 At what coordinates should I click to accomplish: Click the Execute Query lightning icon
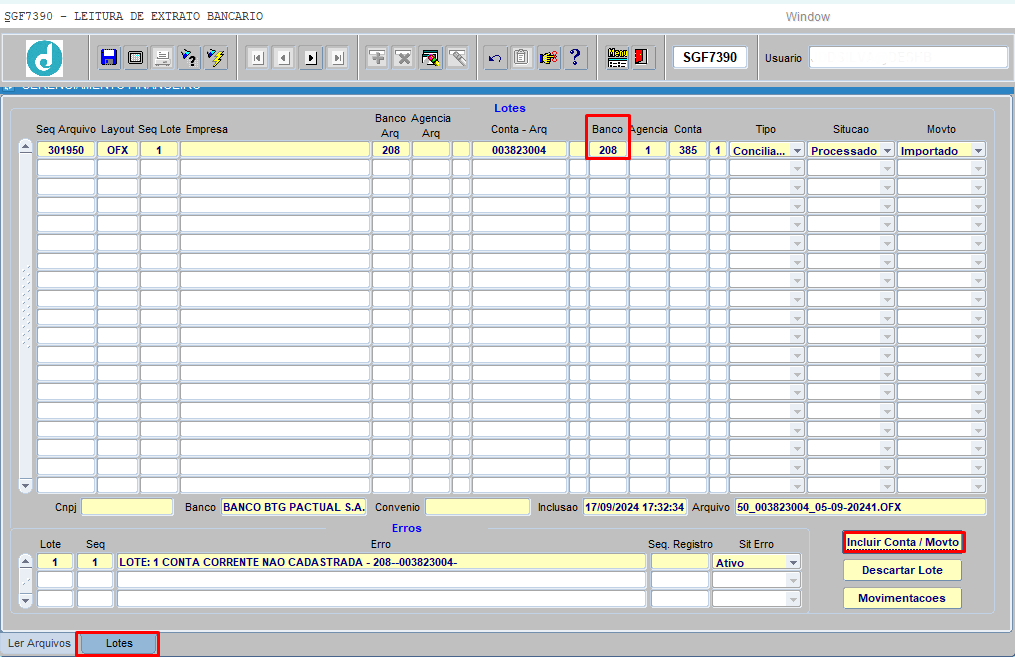216,58
